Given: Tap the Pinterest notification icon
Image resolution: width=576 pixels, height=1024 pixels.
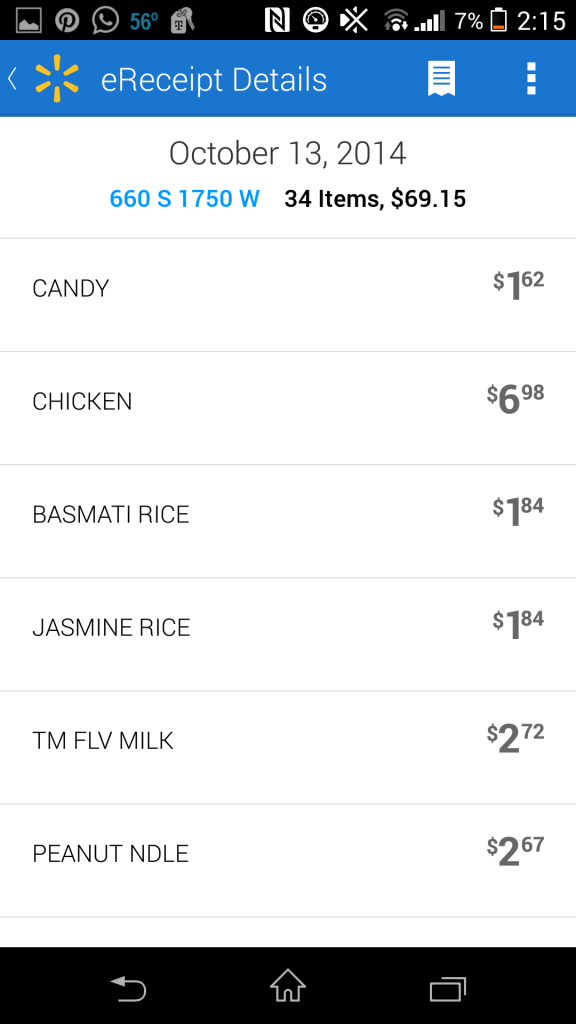Looking at the screenshot, I should pyautogui.click(x=67, y=20).
